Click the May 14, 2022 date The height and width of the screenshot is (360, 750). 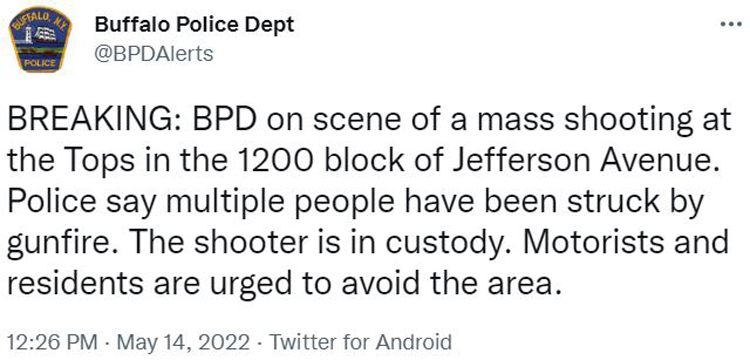click(x=183, y=342)
